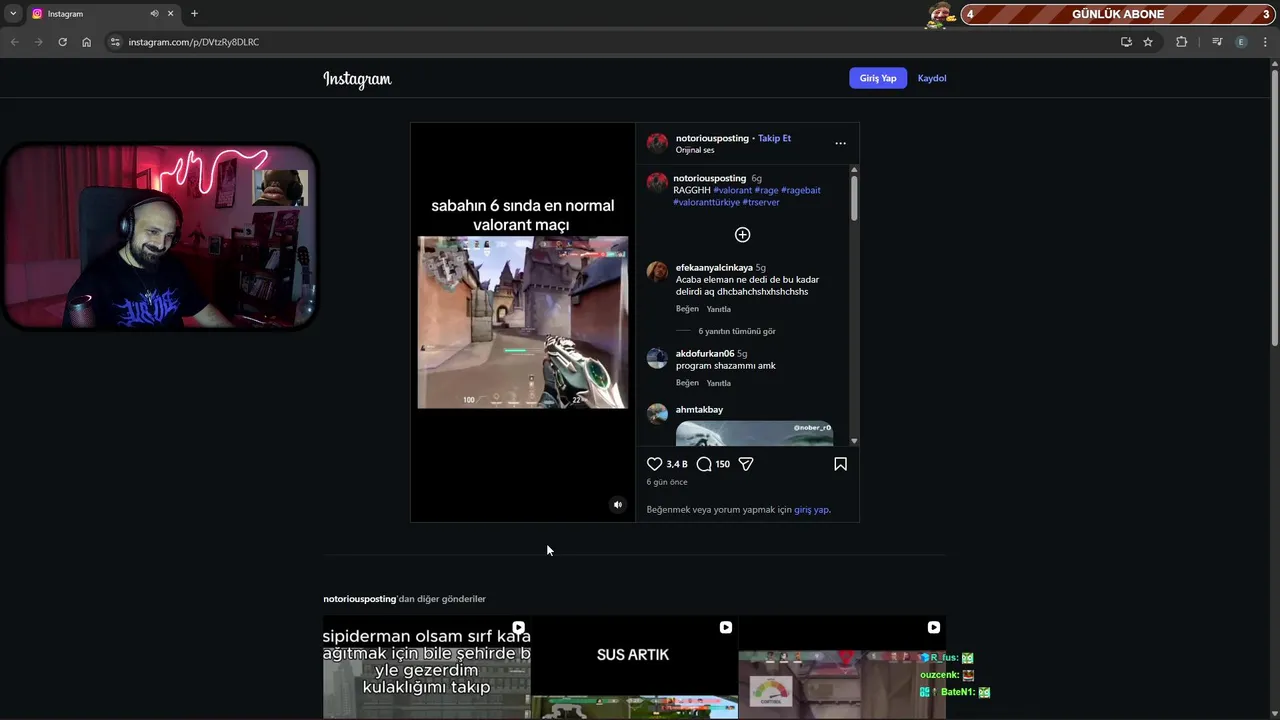Open SUS ARTIK reel thumbnail
This screenshot has width=1280, height=720.
(634, 666)
